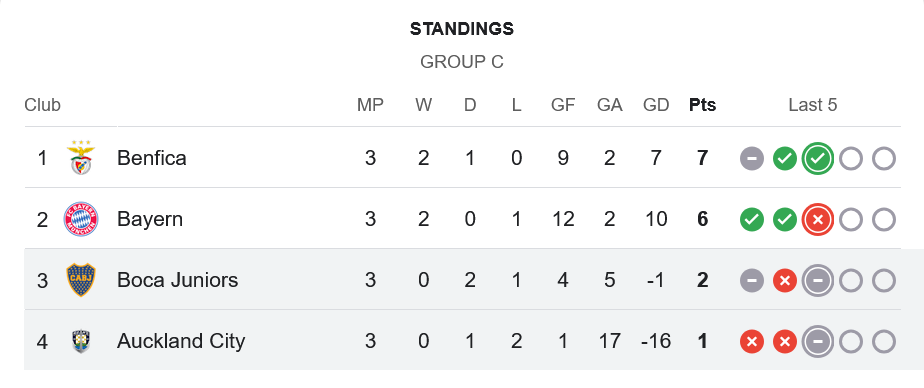Click the GD column header

coord(656,105)
